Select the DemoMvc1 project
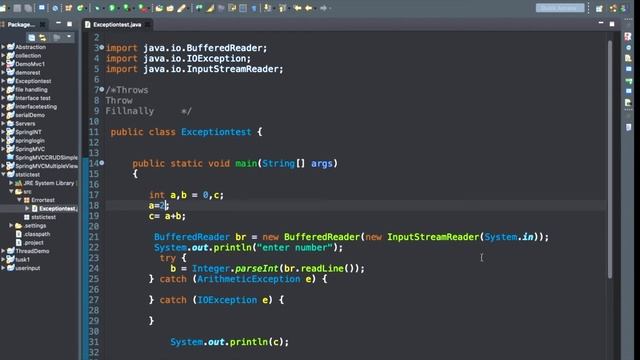640x360 pixels. pyautogui.click(x=30, y=64)
